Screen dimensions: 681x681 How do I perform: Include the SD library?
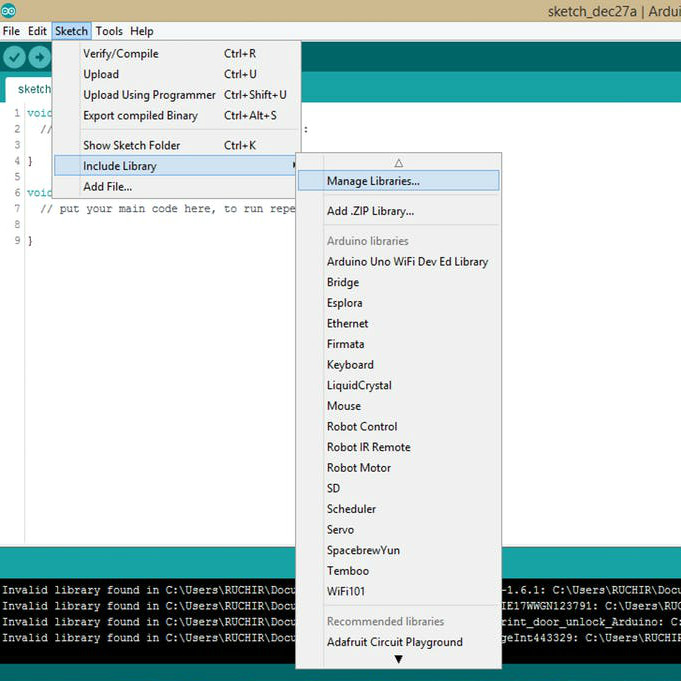[x=399, y=489]
